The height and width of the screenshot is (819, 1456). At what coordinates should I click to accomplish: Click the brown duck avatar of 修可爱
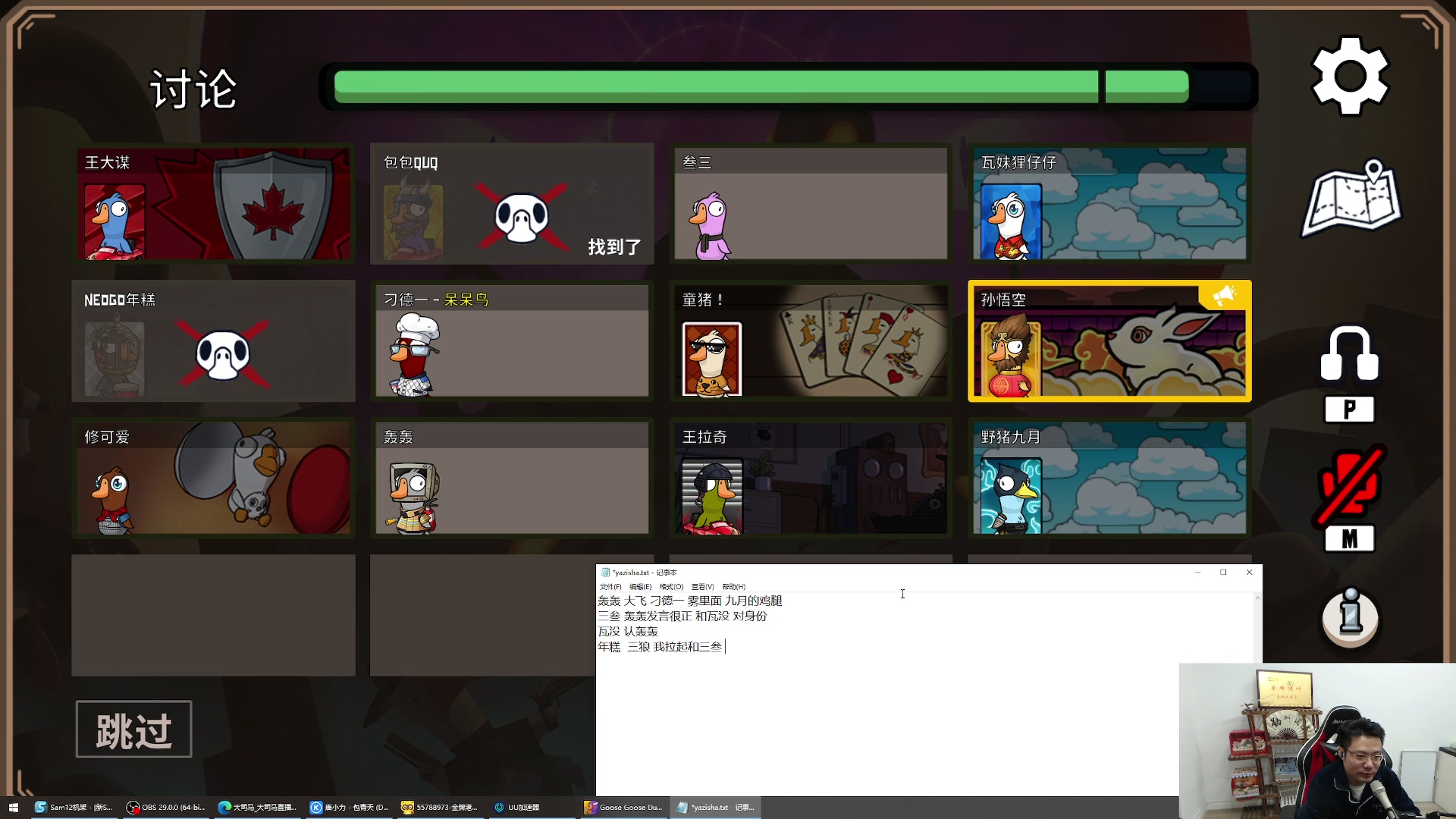tap(114, 502)
